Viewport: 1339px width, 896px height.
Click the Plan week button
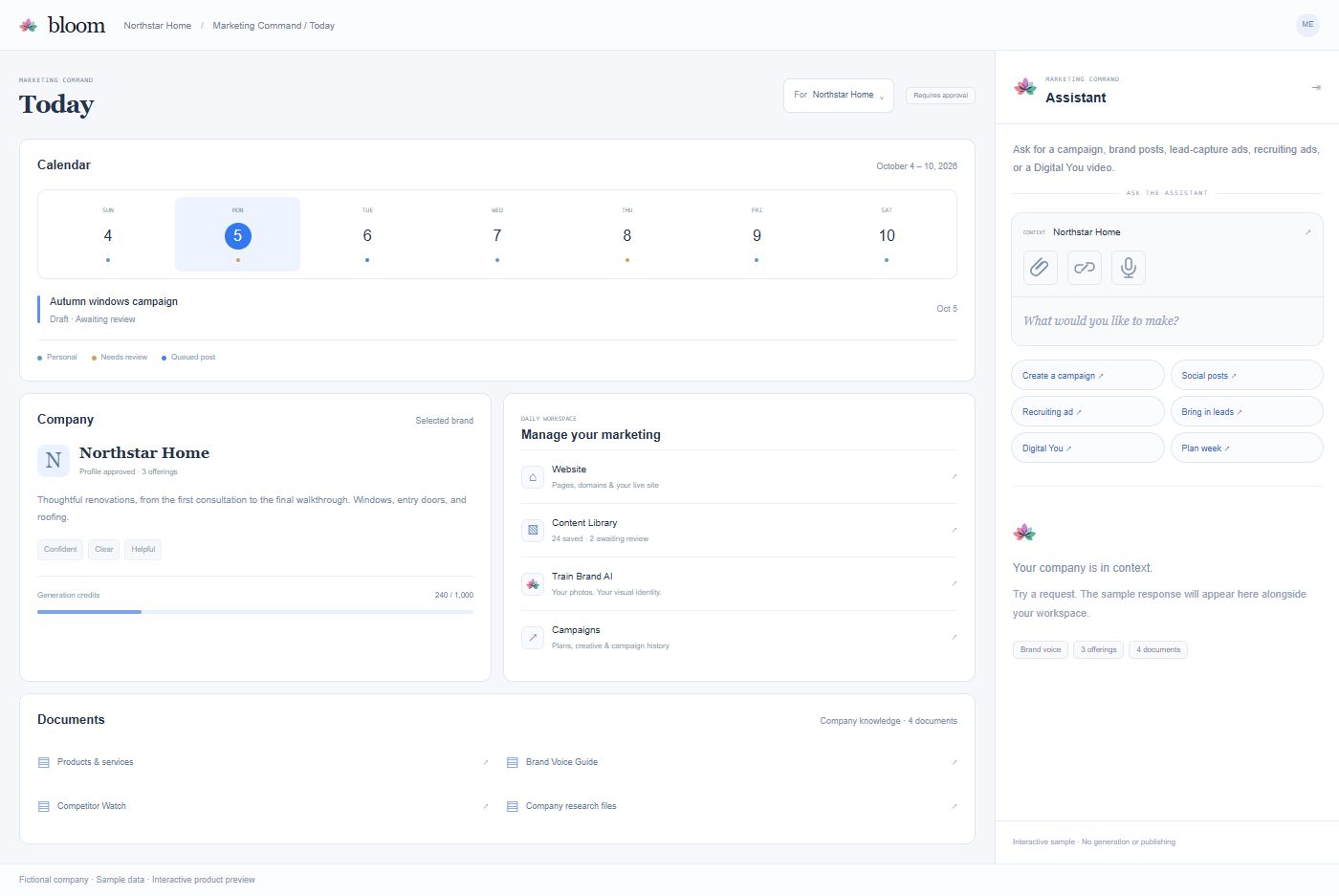pos(1246,448)
